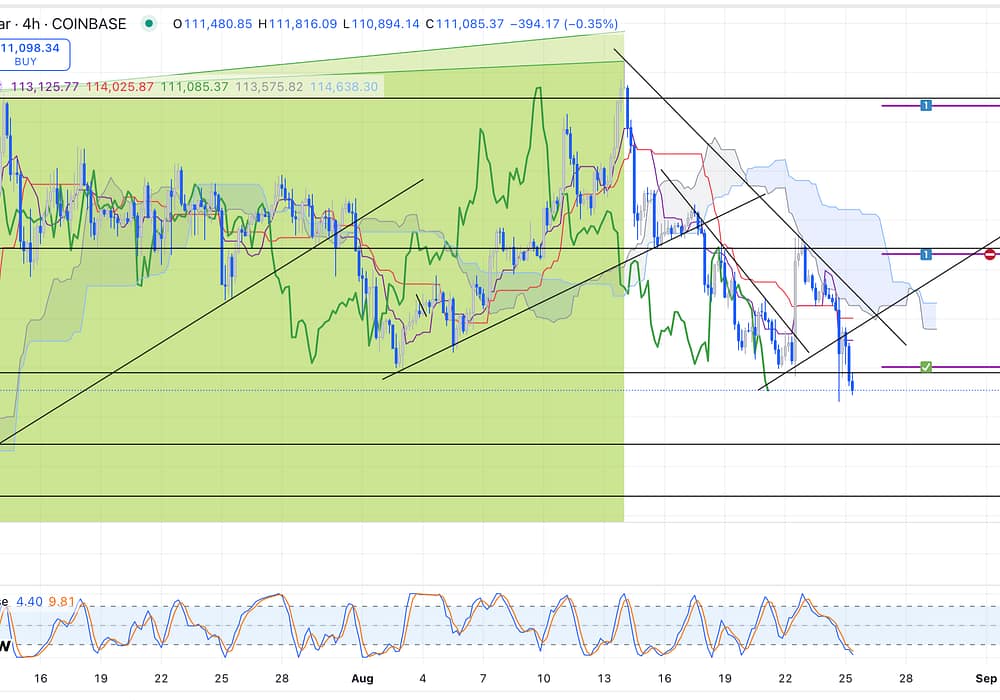The height and width of the screenshot is (700, 1000).
Task: Click the purple indicator value 113,125.77
Action: tap(42, 87)
